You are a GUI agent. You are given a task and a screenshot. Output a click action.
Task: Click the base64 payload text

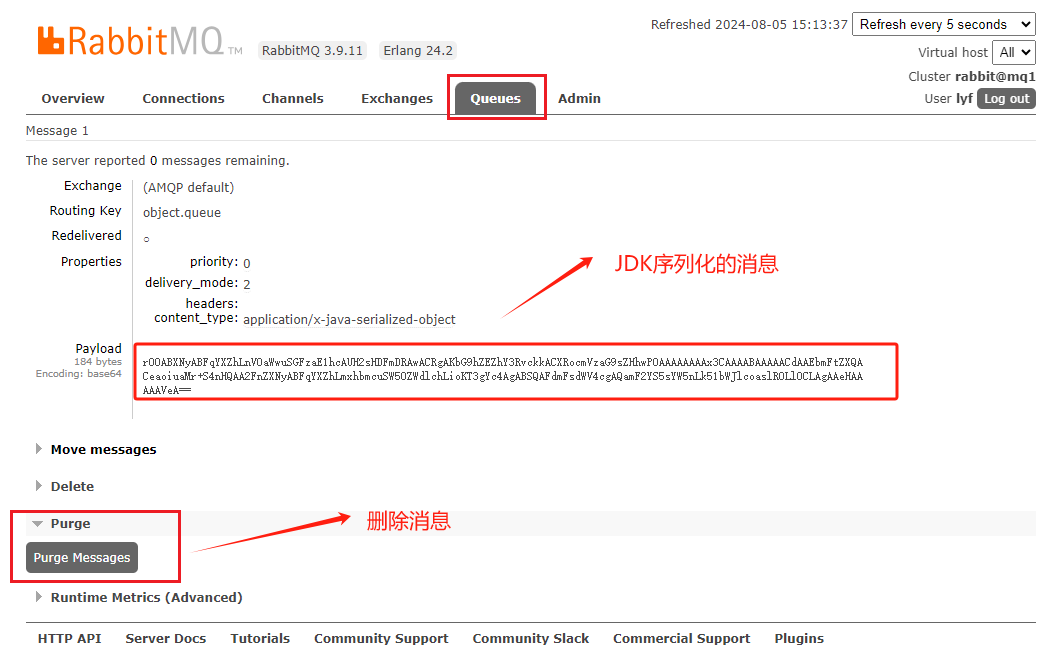coord(503,376)
